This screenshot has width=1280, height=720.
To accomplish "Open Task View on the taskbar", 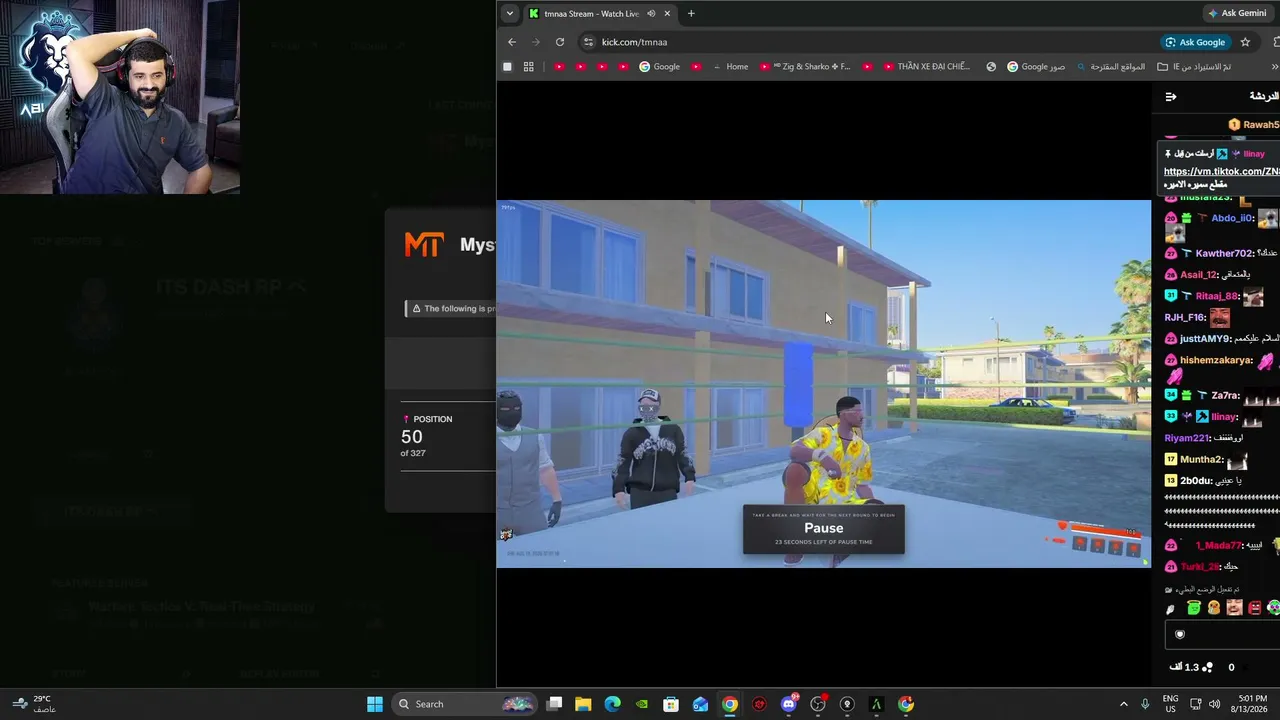I will point(555,704).
